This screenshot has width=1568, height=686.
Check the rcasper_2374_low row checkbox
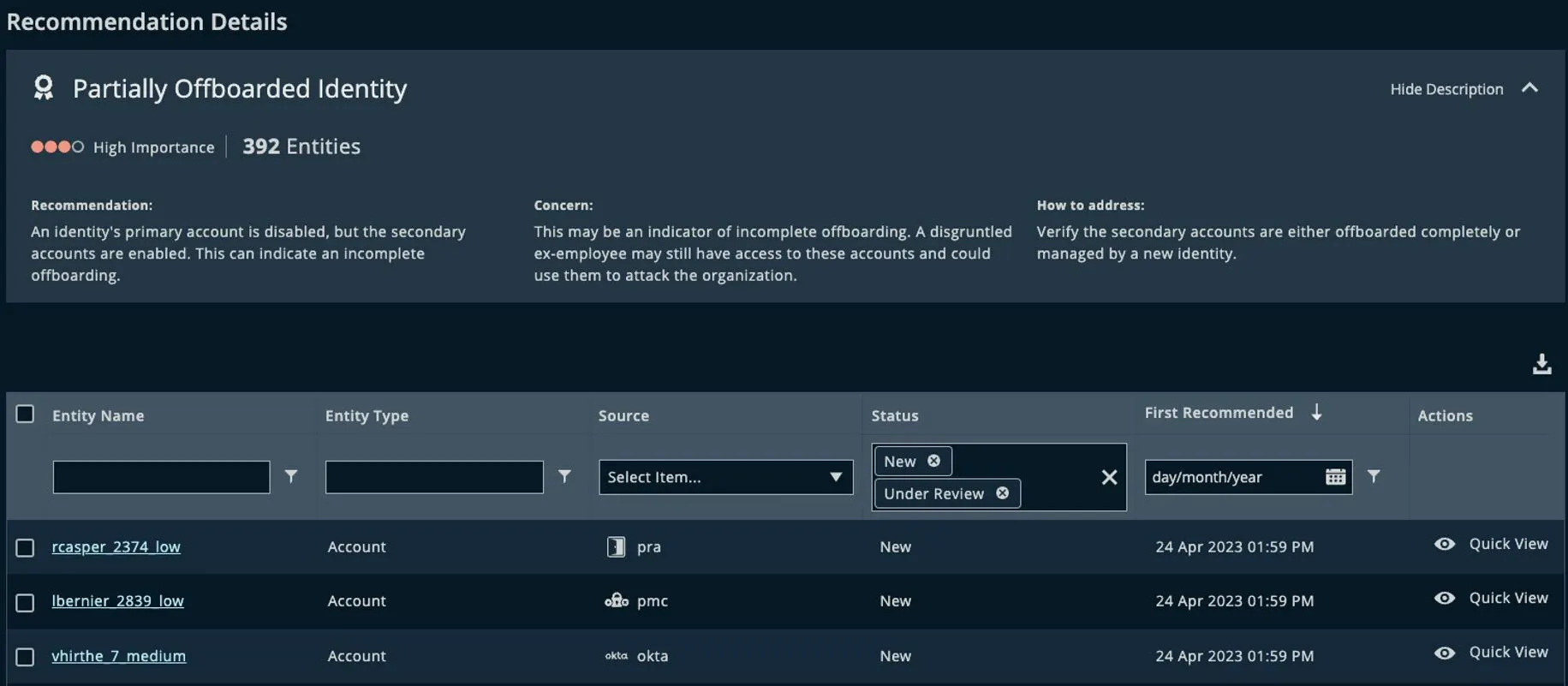(x=25, y=547)
